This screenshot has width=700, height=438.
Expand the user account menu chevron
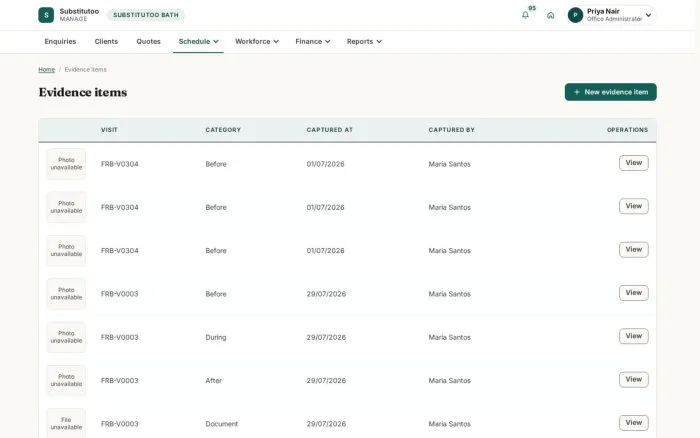point(648,15)
